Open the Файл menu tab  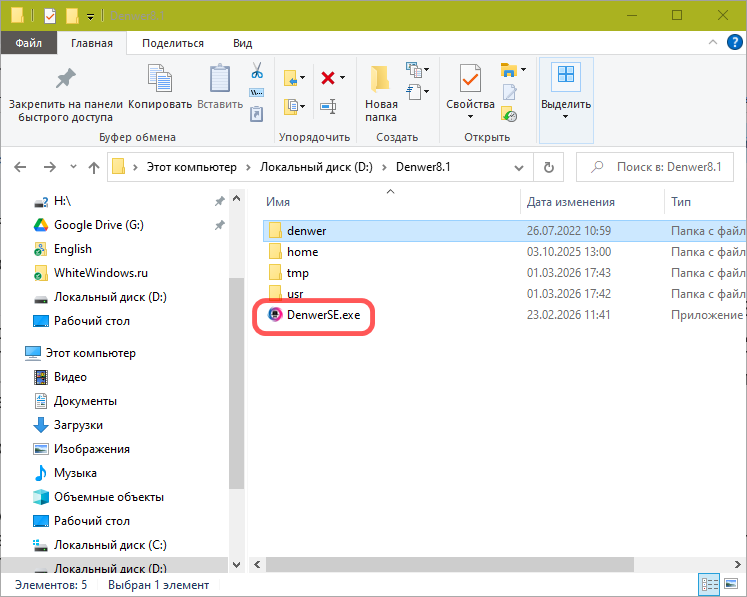pyautogui.click(x=28, y=43)
